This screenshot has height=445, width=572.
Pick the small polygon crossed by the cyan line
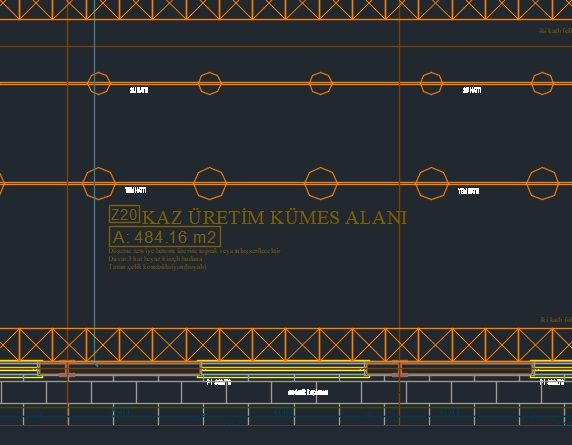point(99,84)
